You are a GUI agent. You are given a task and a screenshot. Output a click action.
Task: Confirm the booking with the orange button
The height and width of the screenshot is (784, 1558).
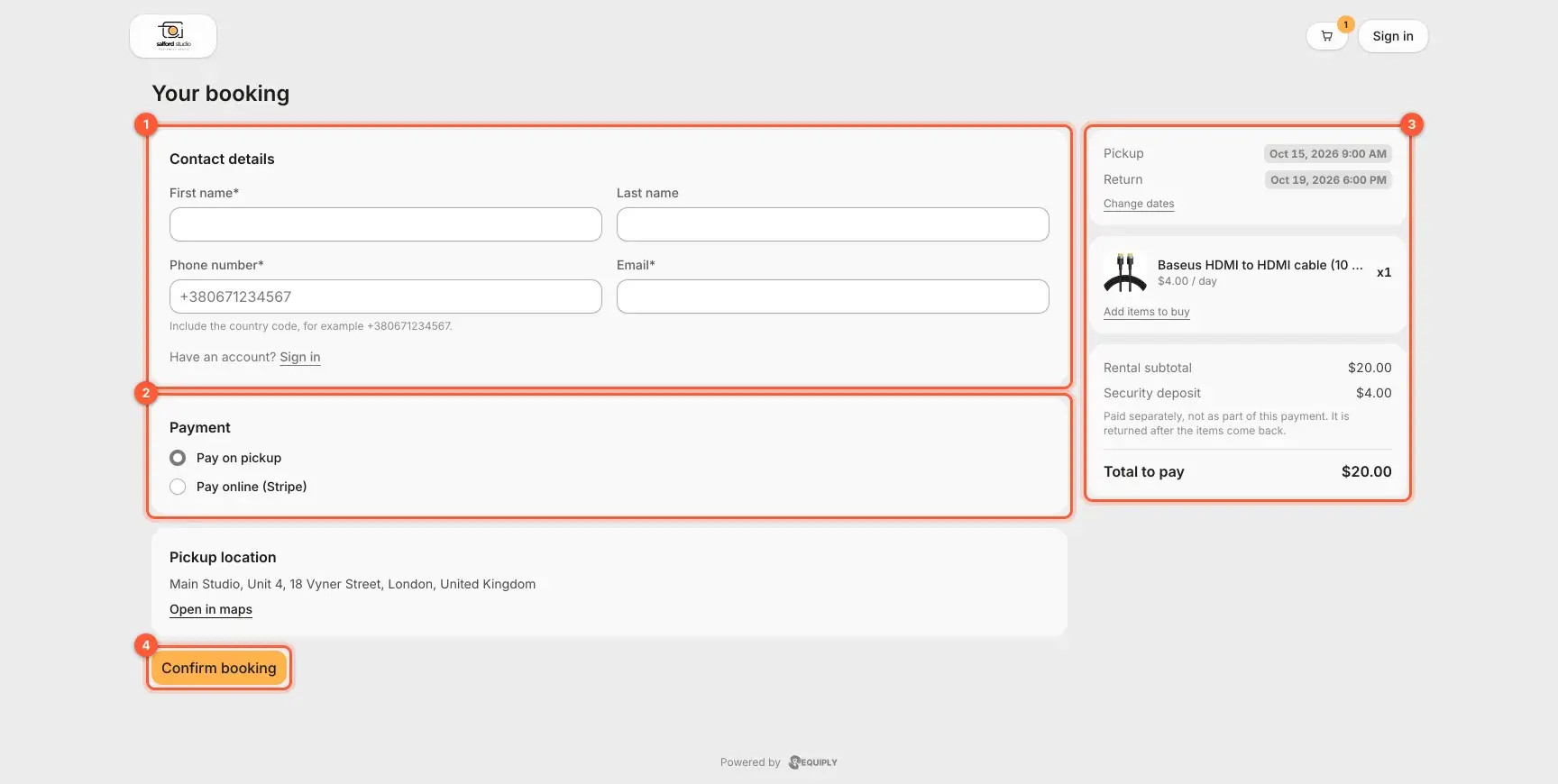(x=219, y=668)
